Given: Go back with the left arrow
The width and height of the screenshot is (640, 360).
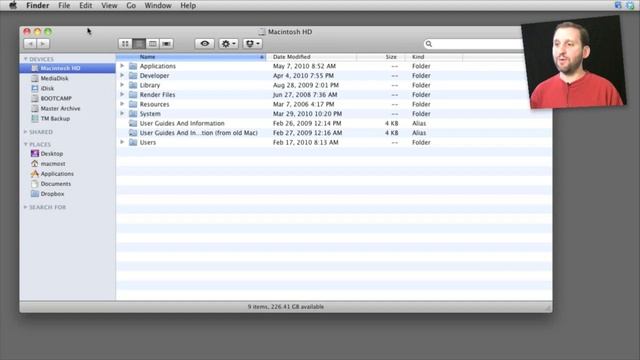Looking at the screenshot, I should pos(30,44).
